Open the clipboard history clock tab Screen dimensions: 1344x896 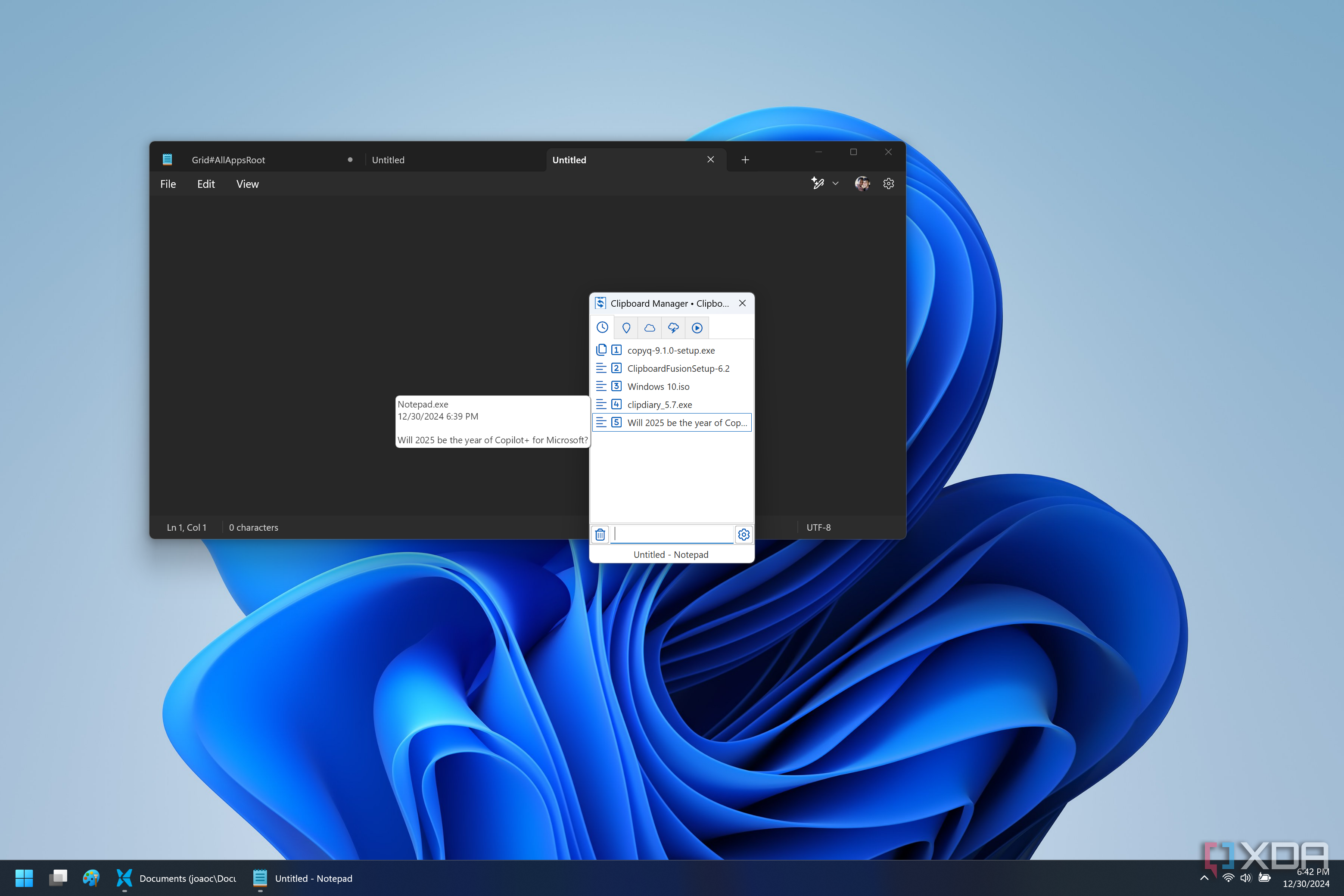[x=602, y=327]
